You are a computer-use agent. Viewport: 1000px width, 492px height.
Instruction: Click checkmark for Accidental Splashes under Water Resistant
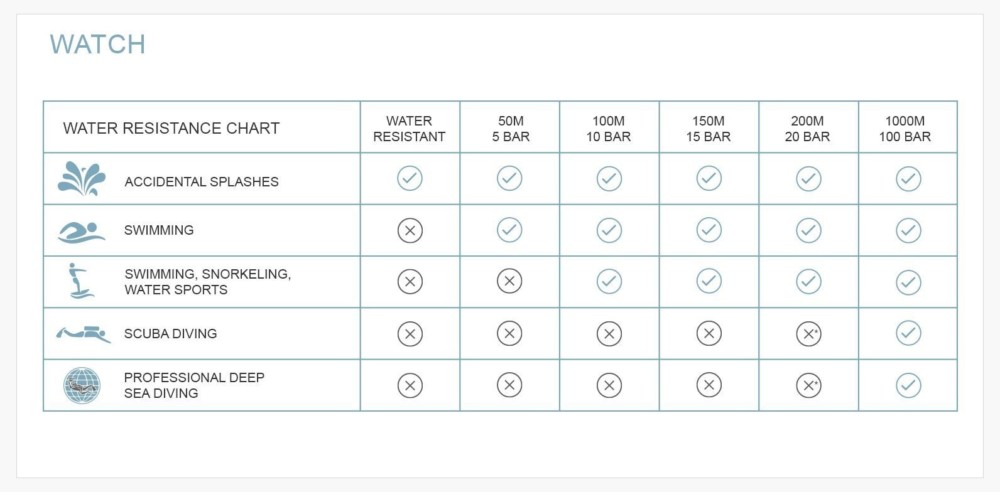click(x=410, y=179)
